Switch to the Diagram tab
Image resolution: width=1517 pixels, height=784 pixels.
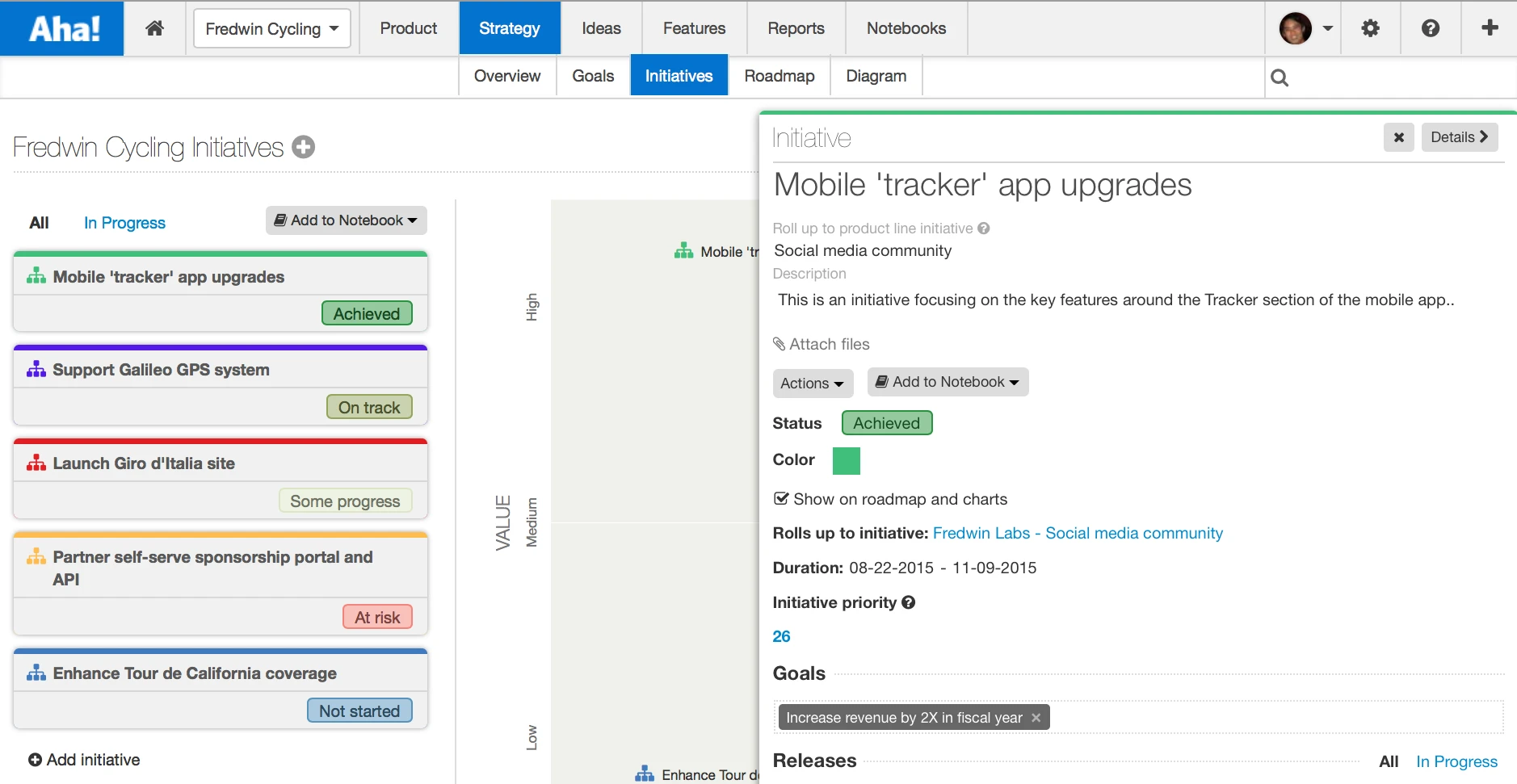pyautogui.click(x=876, y=76)
